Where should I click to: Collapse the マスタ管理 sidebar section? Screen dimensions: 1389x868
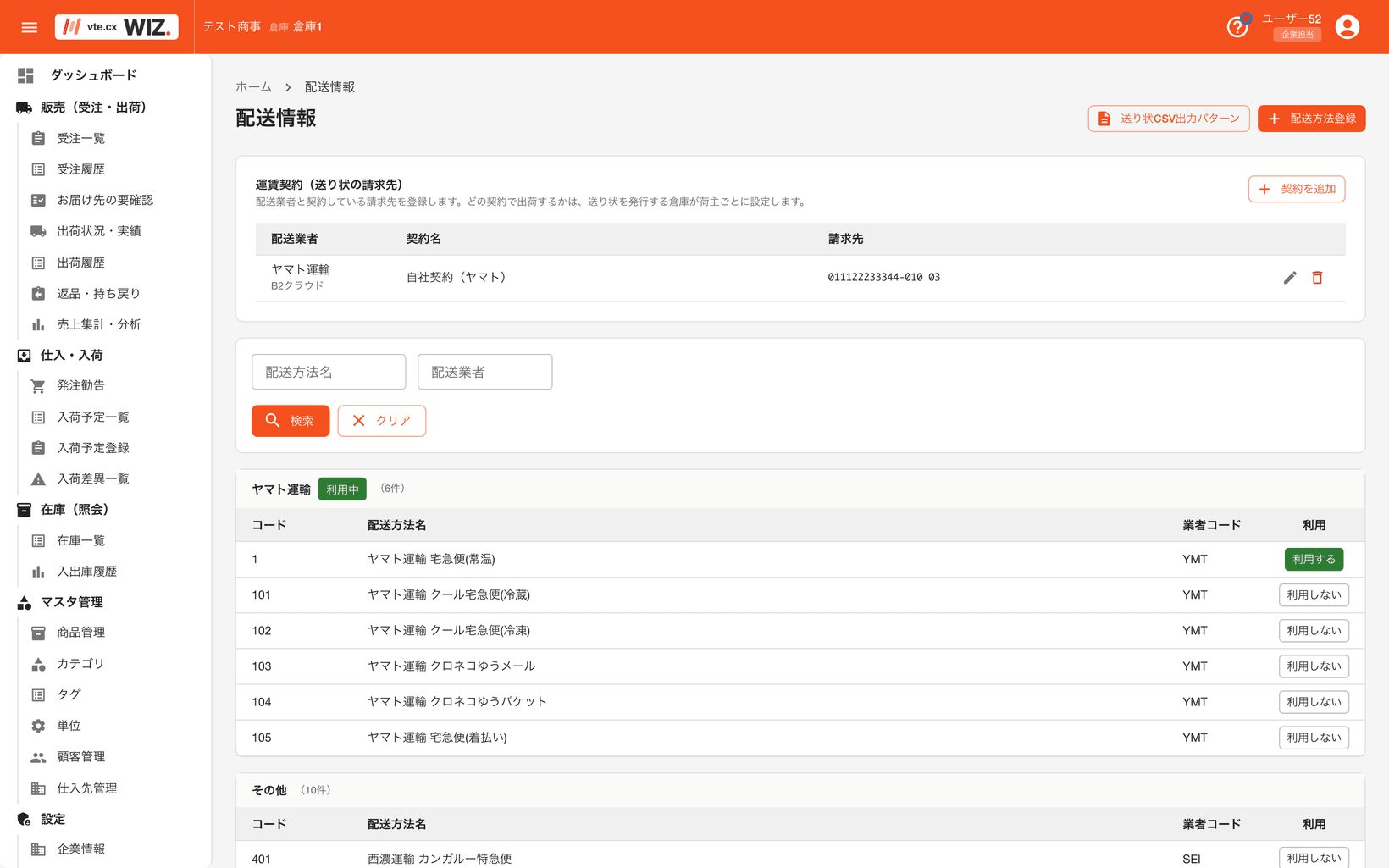click(72, 602)
